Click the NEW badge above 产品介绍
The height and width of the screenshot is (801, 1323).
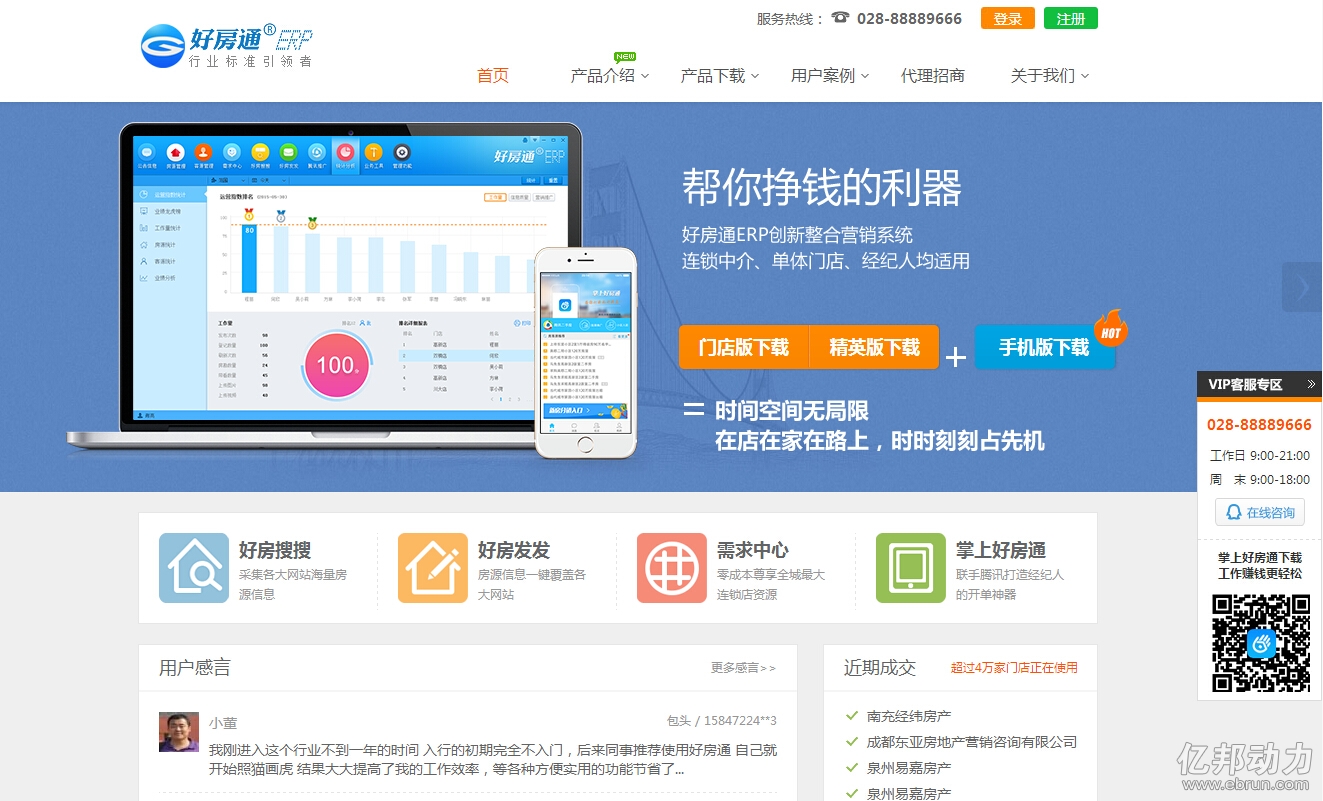(x=625, y=56)
